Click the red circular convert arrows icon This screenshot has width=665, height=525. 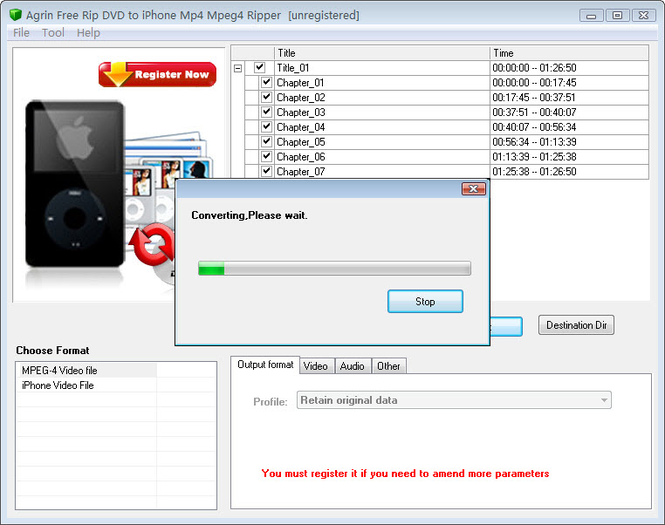pos(151,245)
